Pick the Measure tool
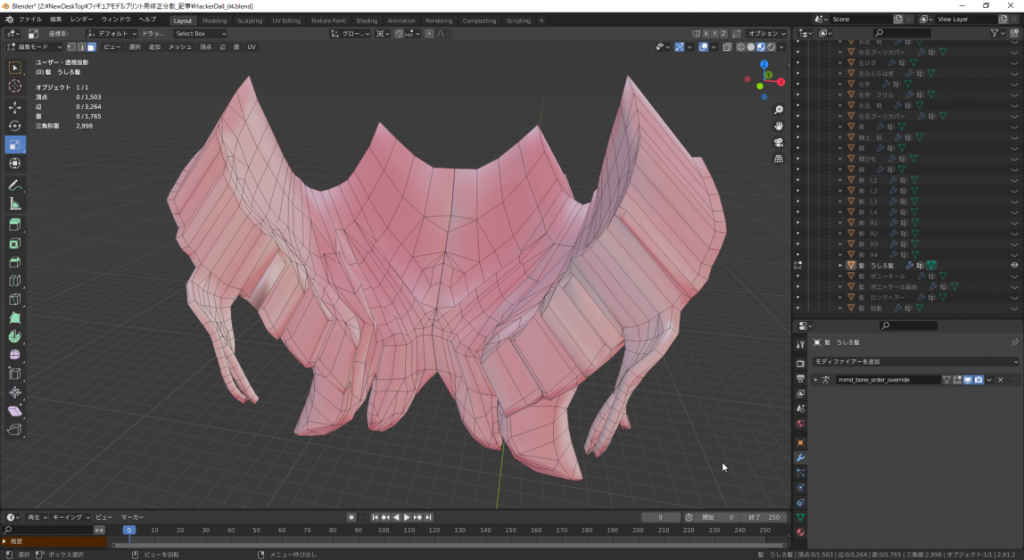 tap(15, 204)
